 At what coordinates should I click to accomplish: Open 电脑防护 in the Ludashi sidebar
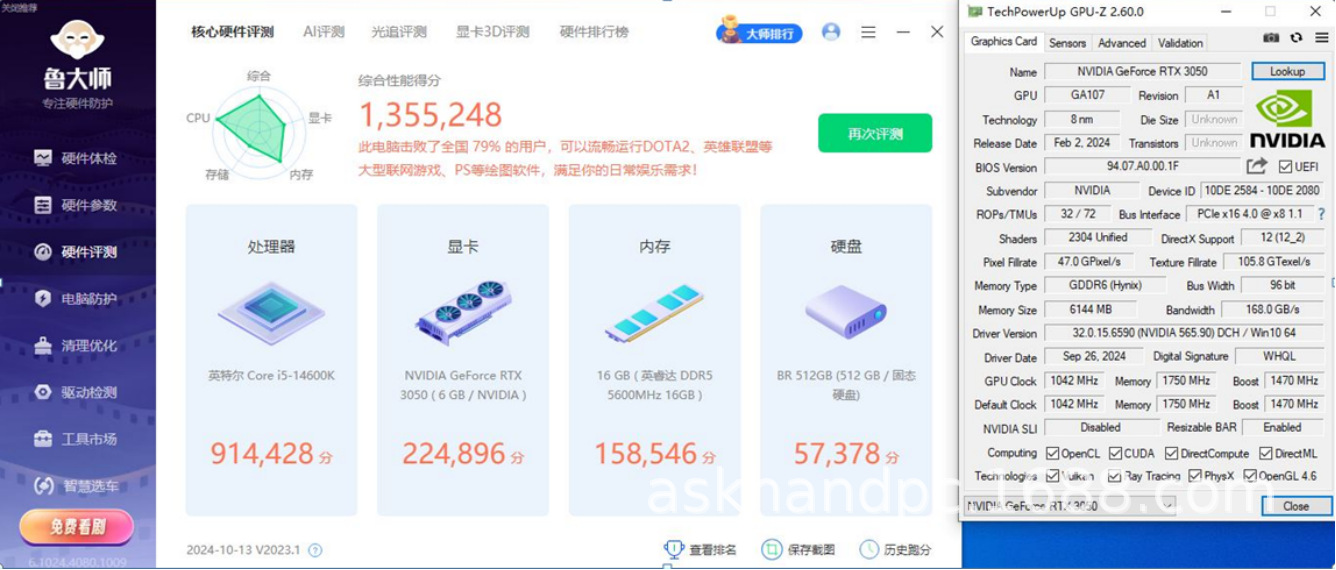pyautogui.click(x=77, y=298)
